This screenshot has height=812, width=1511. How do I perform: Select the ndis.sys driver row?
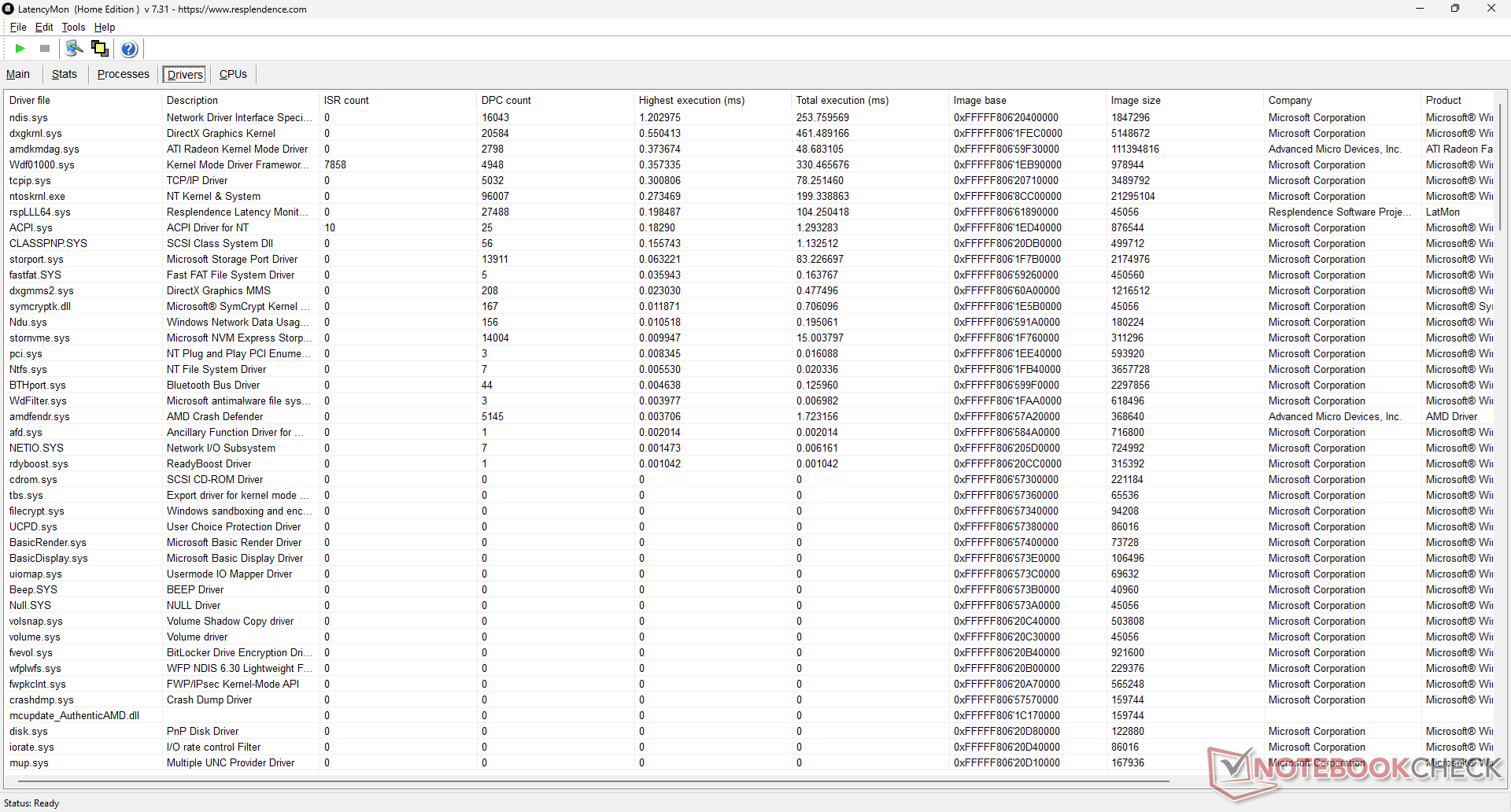tap(749, 117)
